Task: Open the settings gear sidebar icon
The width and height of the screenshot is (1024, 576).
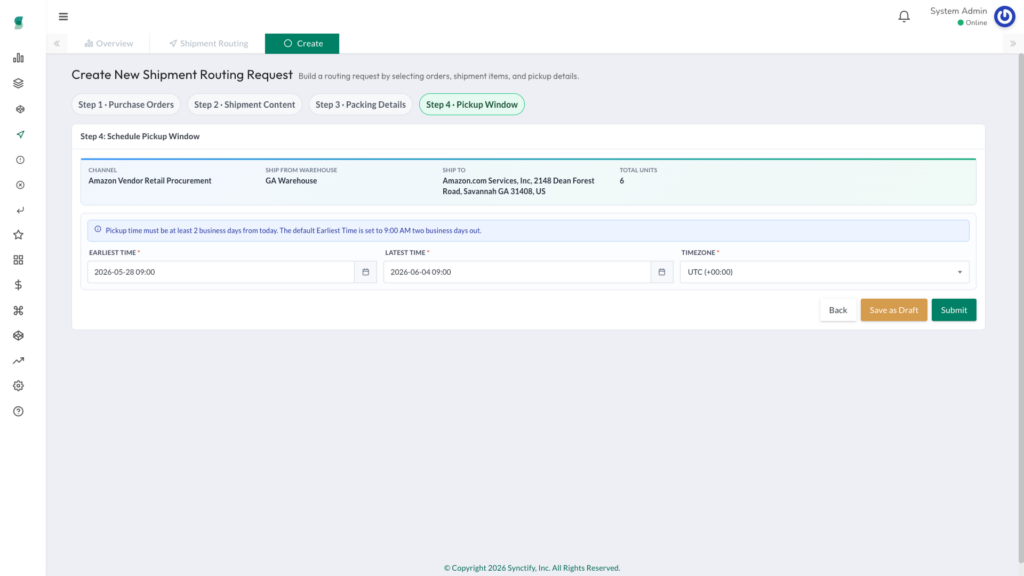Action: pos(18,386)
